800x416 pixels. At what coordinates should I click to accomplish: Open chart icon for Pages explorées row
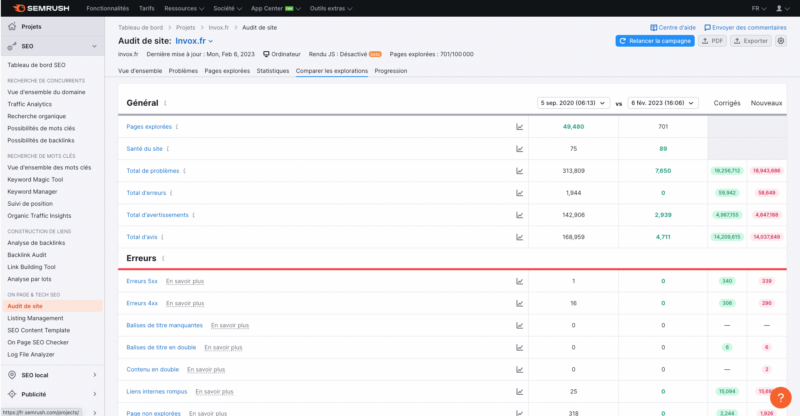coord(519,127)
